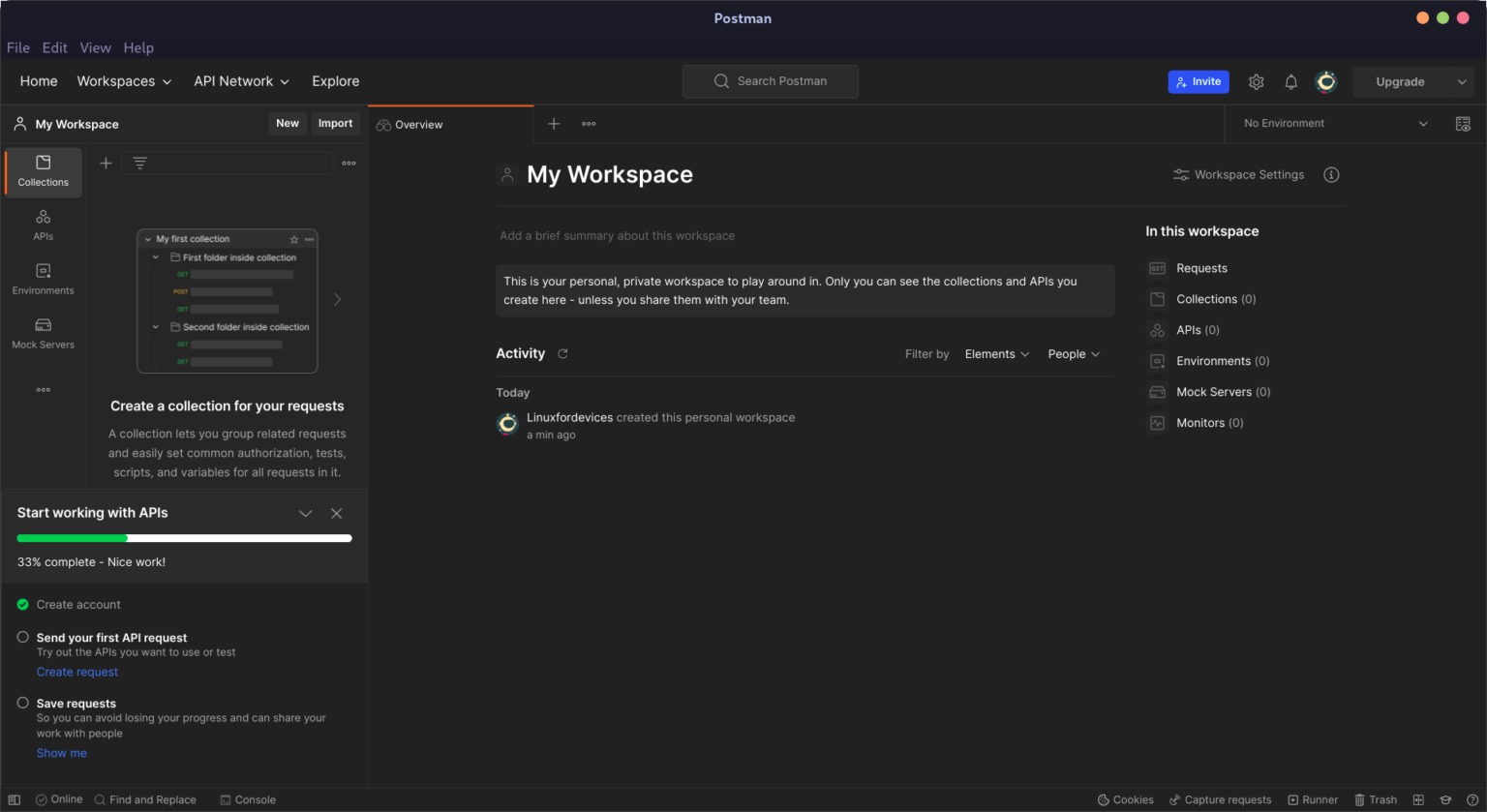Open the Trash
The image size is (1487, 812).
pyautogui.click(x=1376, y=799)
